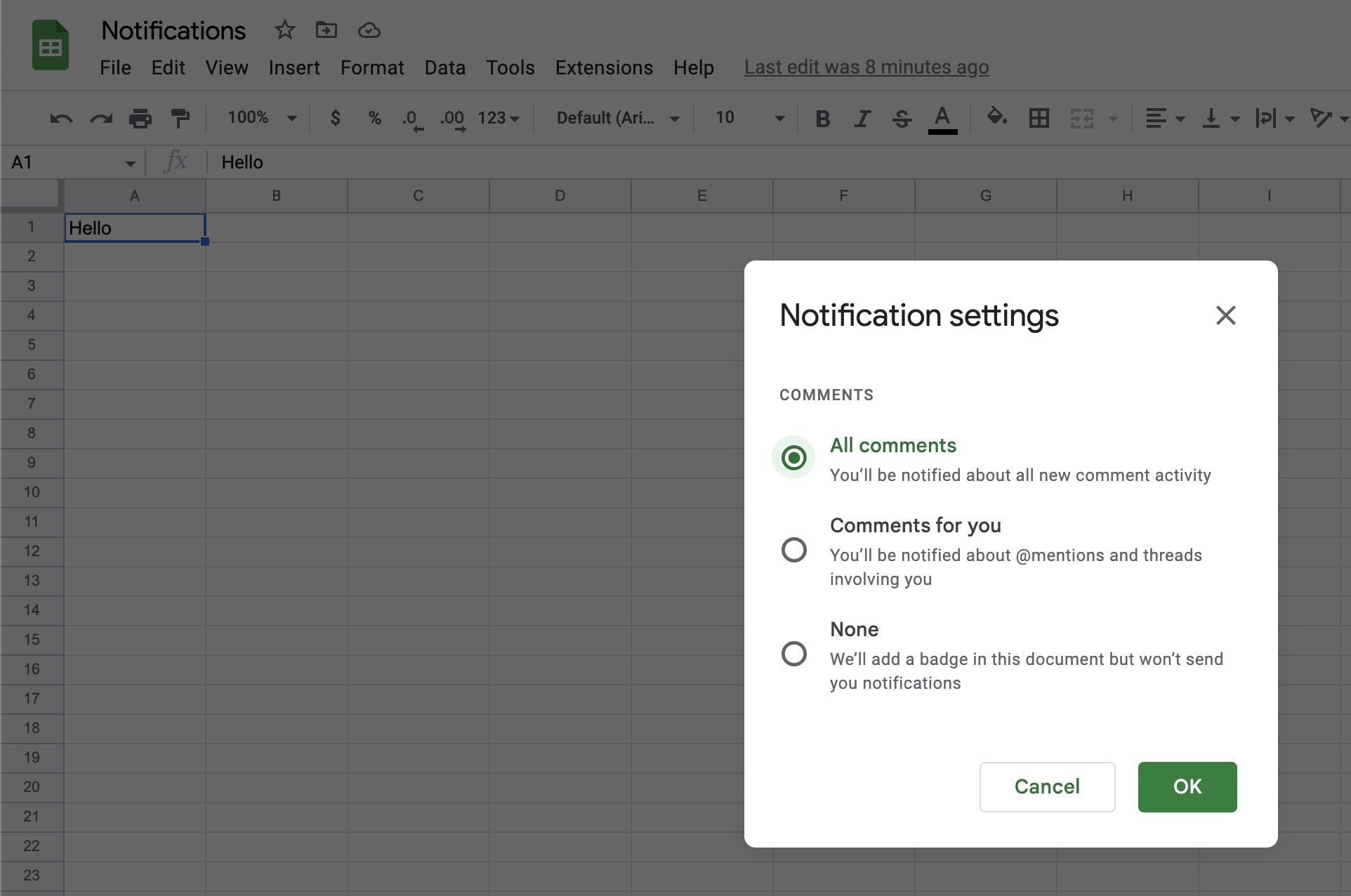
Task: Close the Notification settings dialog
Action: coord(1226,315)
